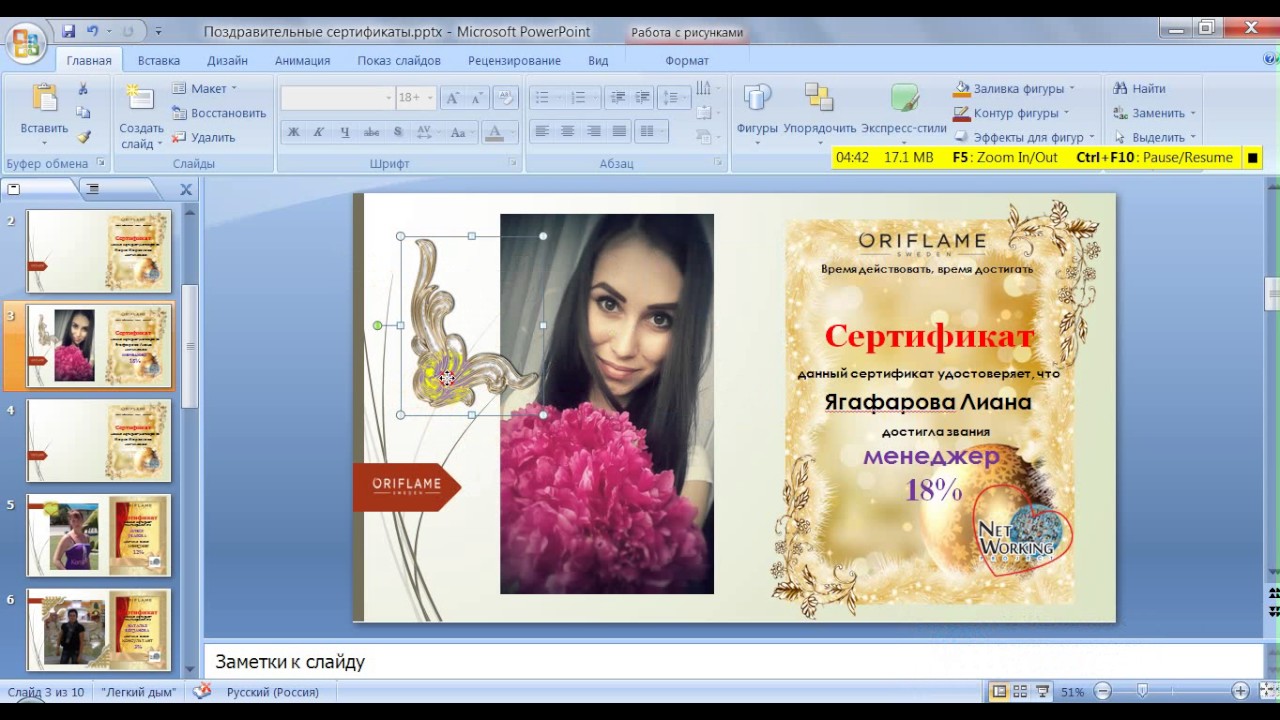The height and width of the screenshot is (720, 1280).
Task: Center the text in Абзац group
Action: pos(568,131)
